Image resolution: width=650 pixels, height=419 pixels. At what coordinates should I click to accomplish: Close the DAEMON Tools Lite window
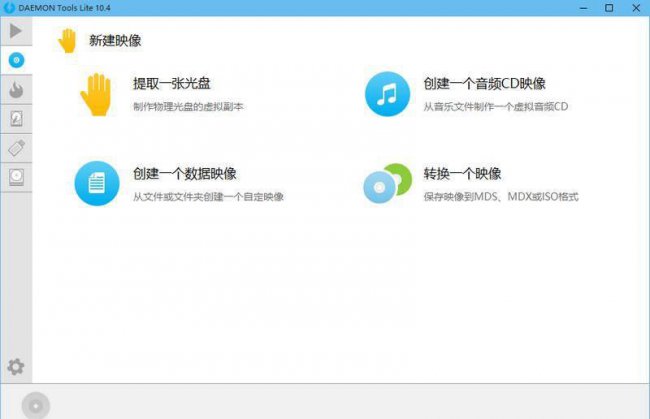[x=636, y=8]
